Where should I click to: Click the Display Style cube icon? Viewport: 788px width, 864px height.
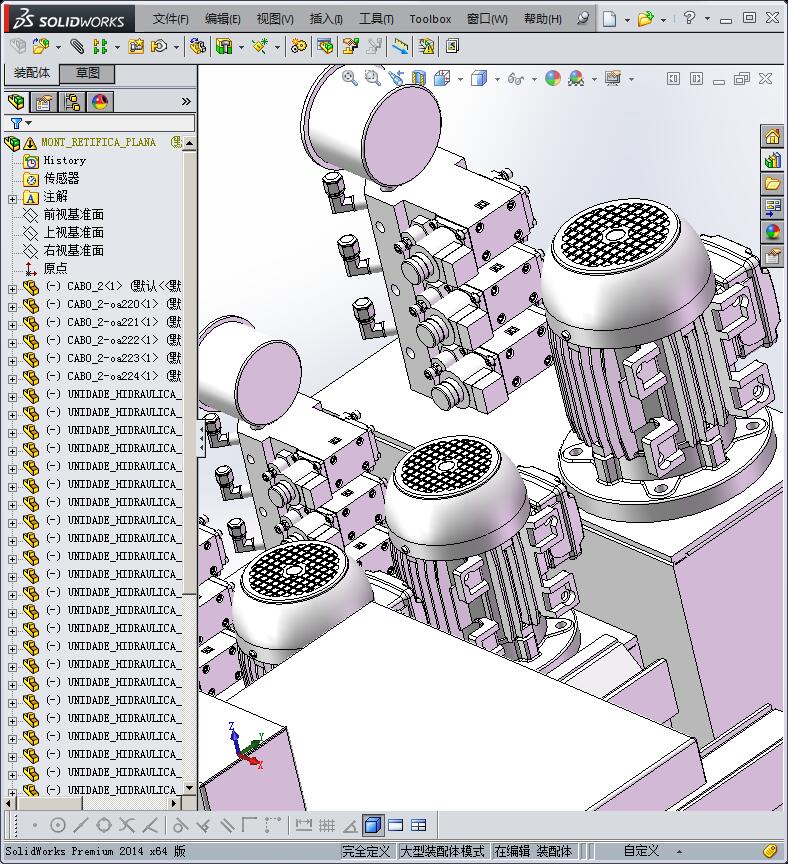click(479, 78)
